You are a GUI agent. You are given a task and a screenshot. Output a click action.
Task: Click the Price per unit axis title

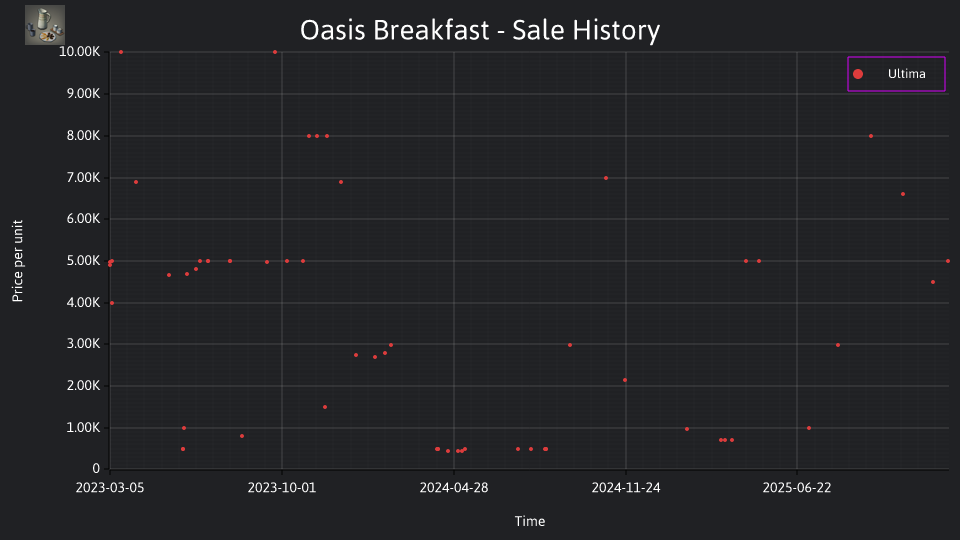point(18,261)
